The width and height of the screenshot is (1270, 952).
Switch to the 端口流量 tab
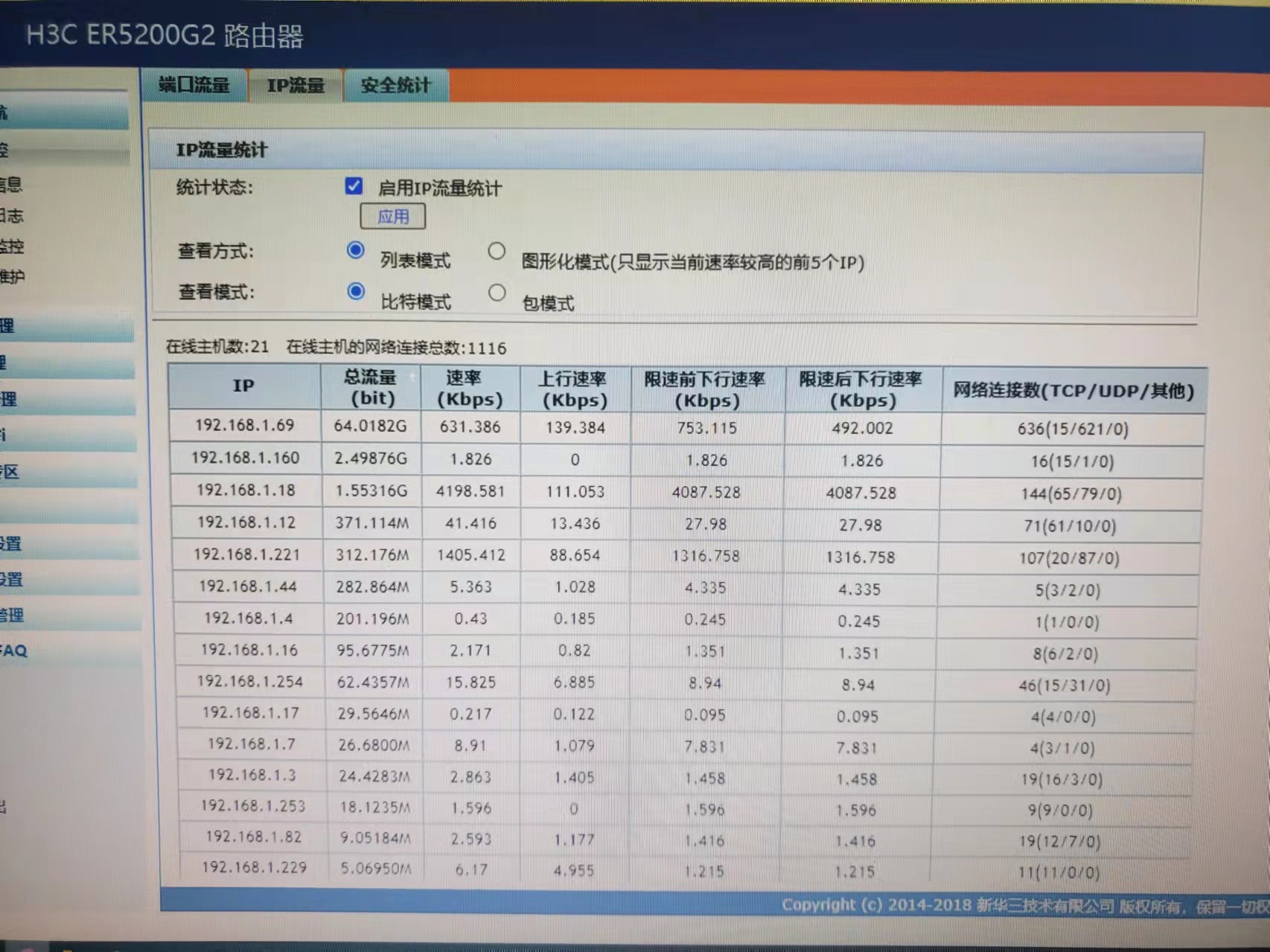(x=194, y=86)
